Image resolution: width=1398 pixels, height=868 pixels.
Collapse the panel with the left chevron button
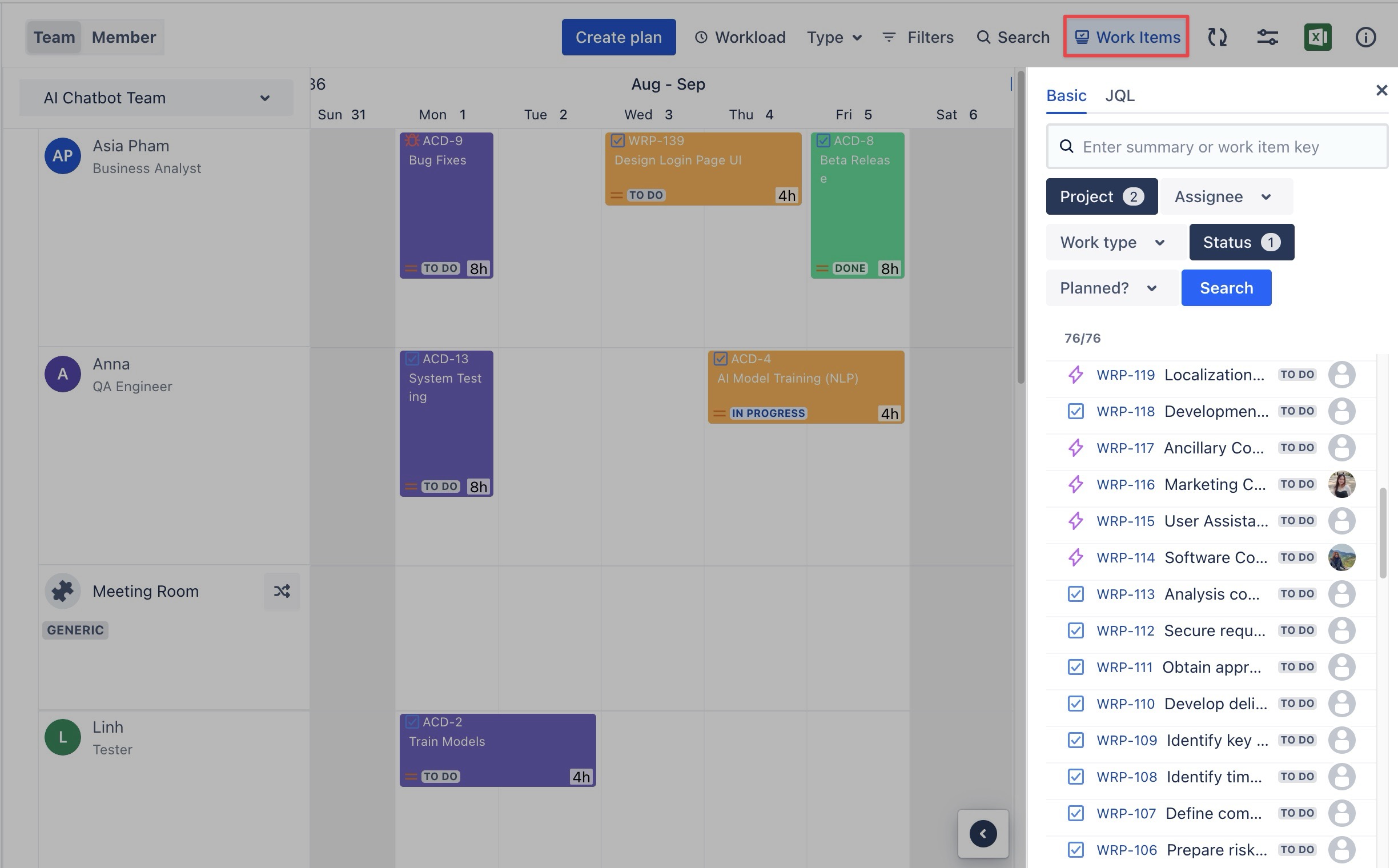tap(983, 834)
